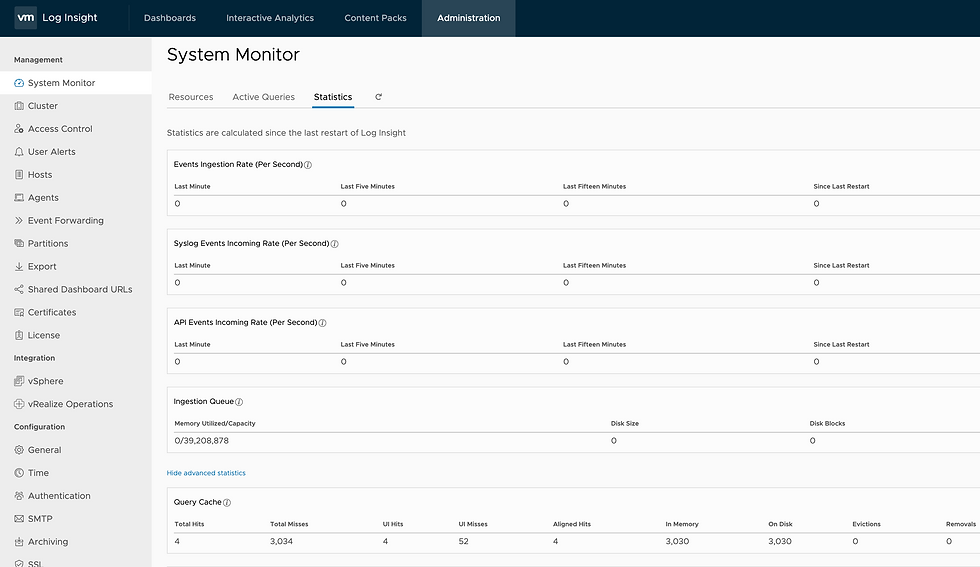This screenshot has width=980, height=567.
Task: Click the Hosts sidebar icon
Action: [19, 174]
